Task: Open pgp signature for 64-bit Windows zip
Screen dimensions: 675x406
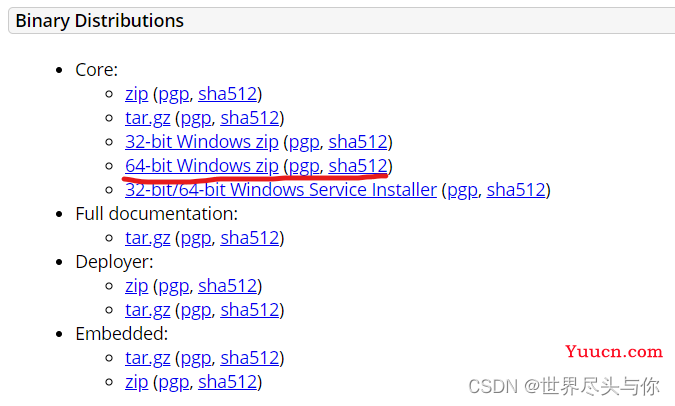Action: click(304, 167)
